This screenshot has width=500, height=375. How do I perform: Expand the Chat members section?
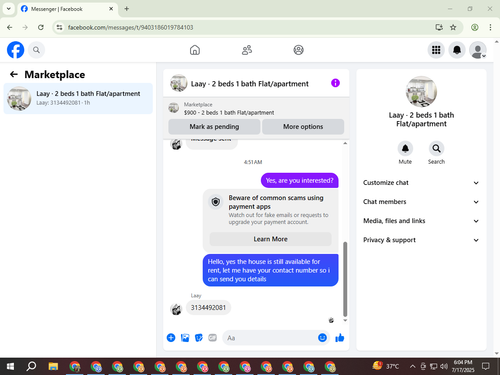421,202
